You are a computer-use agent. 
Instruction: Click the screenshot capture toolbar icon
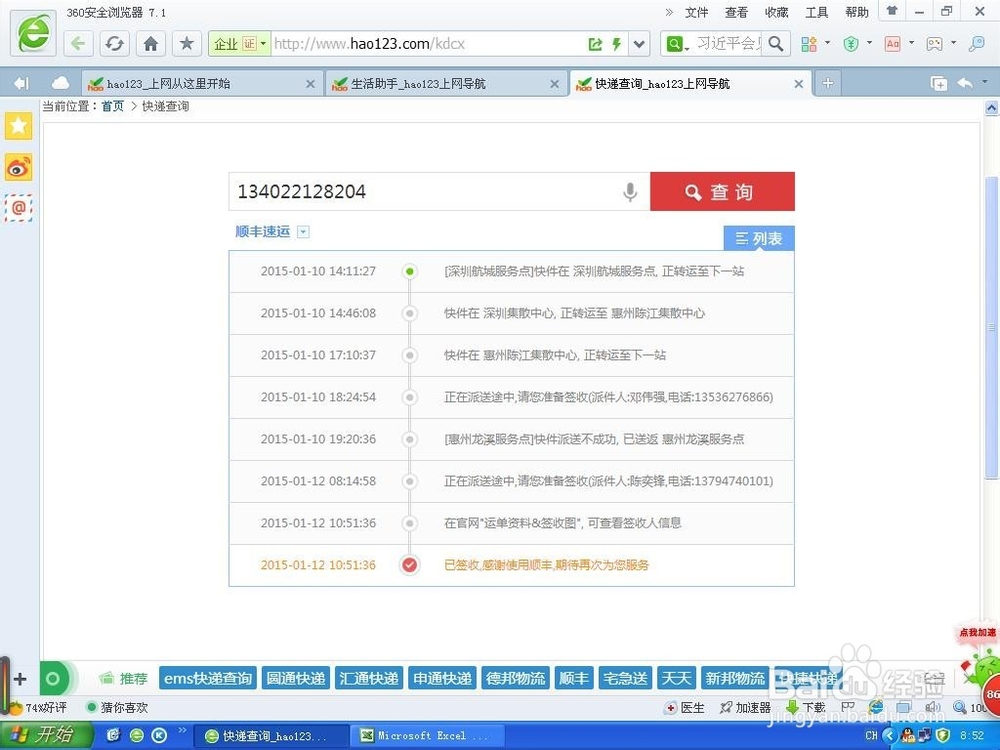click(x=934, y=44)
